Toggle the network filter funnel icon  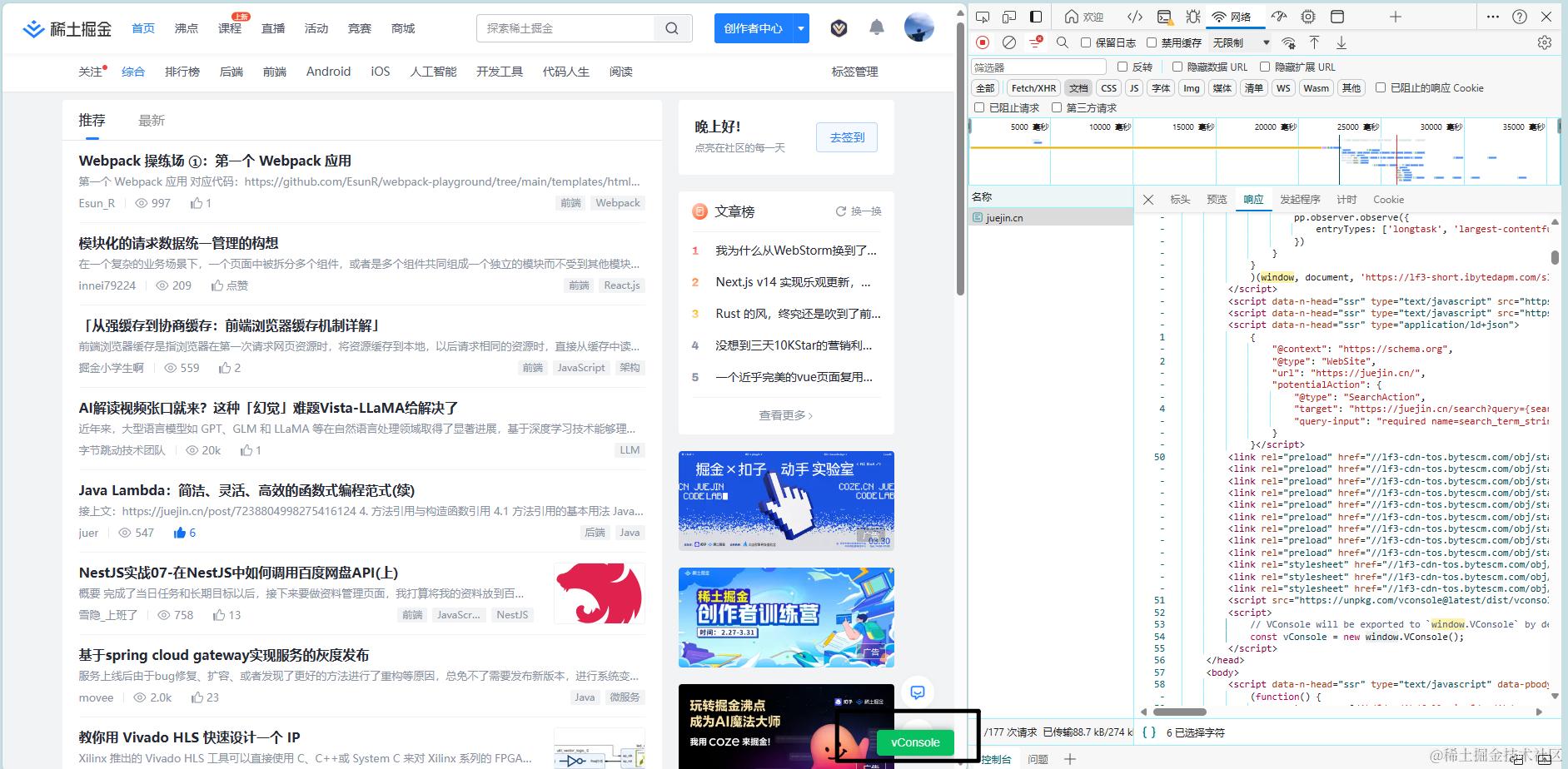[1036, 42]
